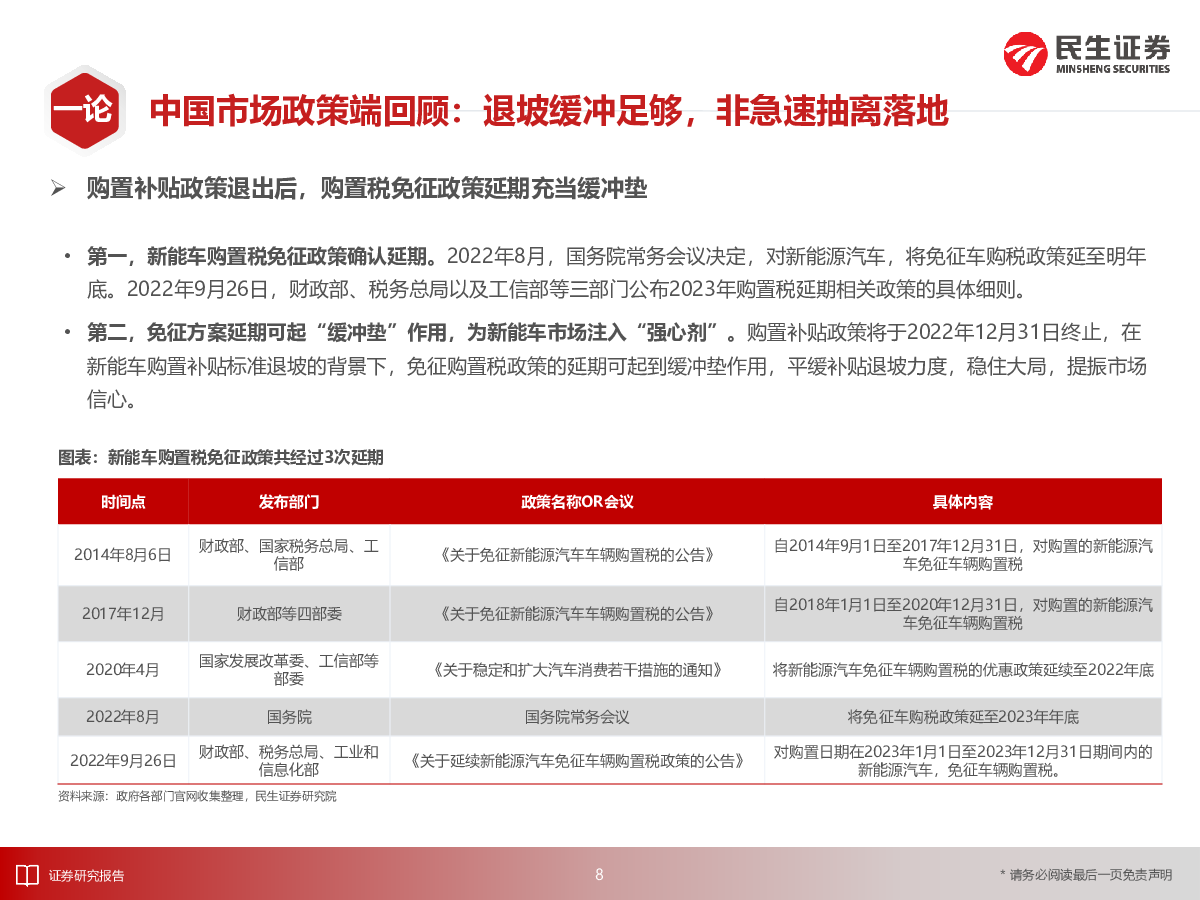The image size is (1200, 900).
Task: Click cell 国家发展改革委、工信部等部委
Action: (x=289, y=670)
